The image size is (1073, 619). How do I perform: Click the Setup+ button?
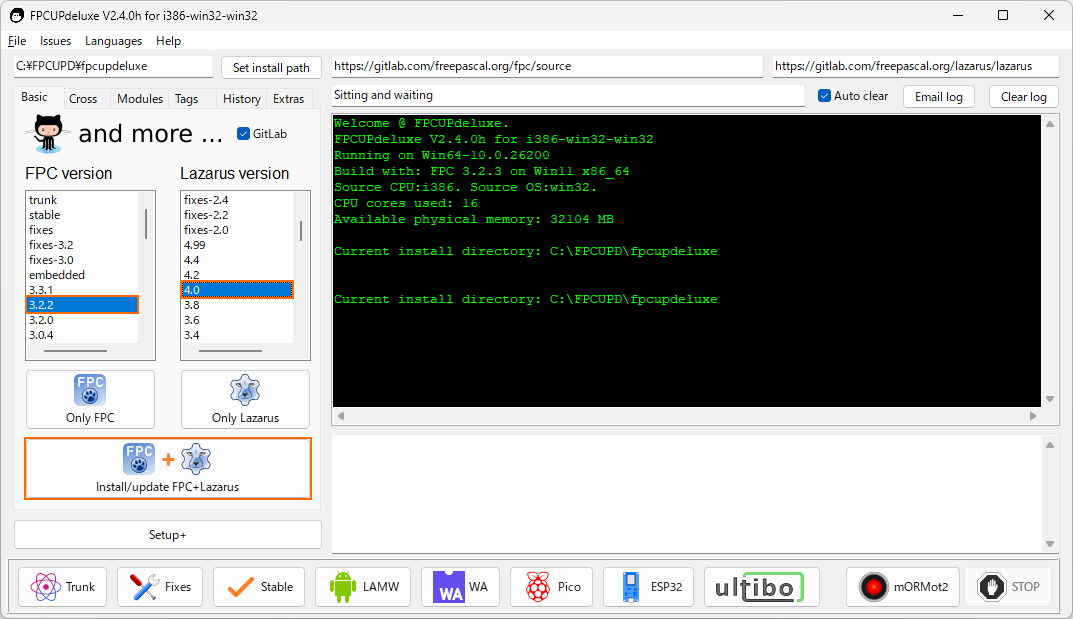[x=168, y=535]
